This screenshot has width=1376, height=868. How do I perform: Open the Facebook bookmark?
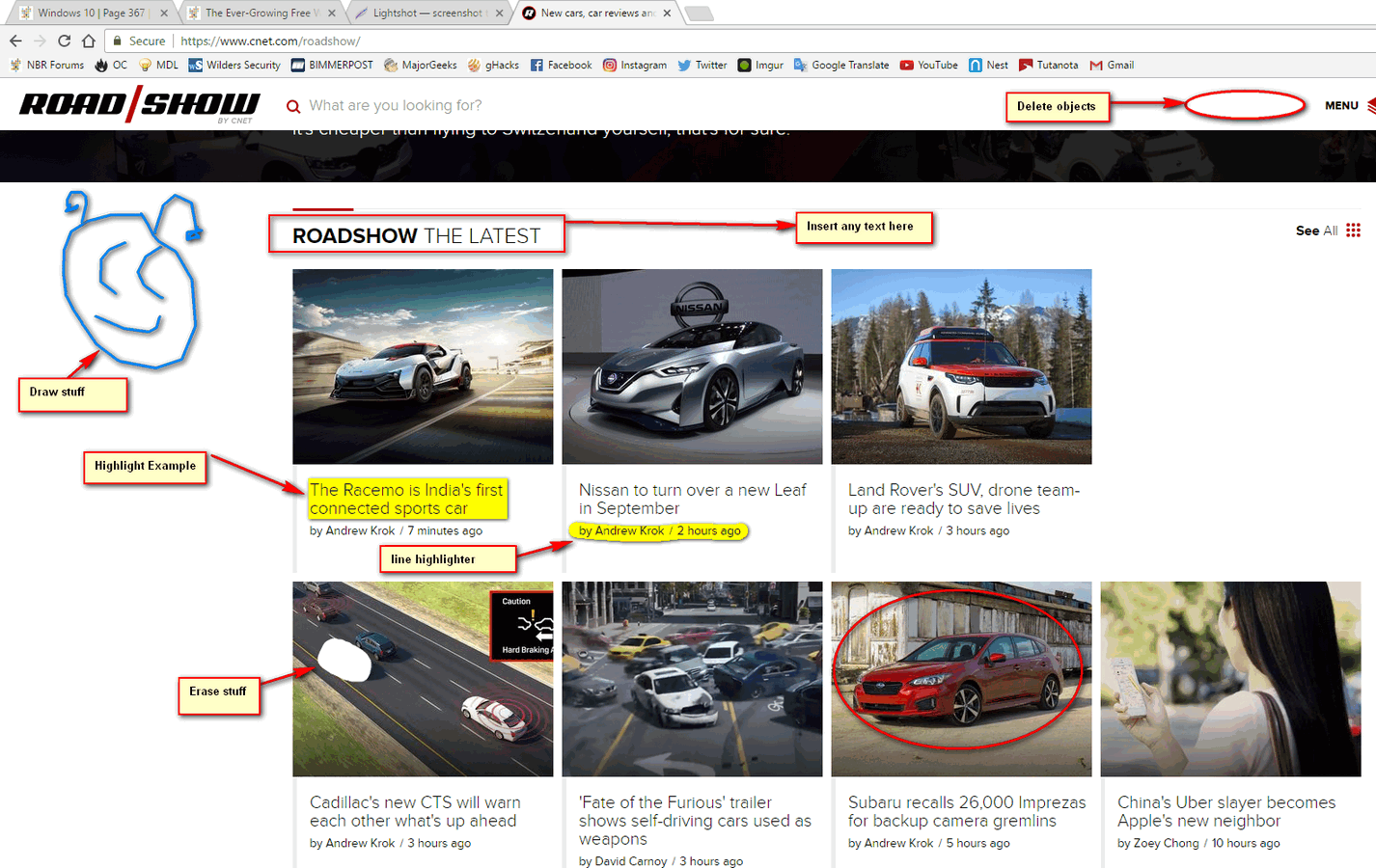pyautogui.click(x=561, y=66)
